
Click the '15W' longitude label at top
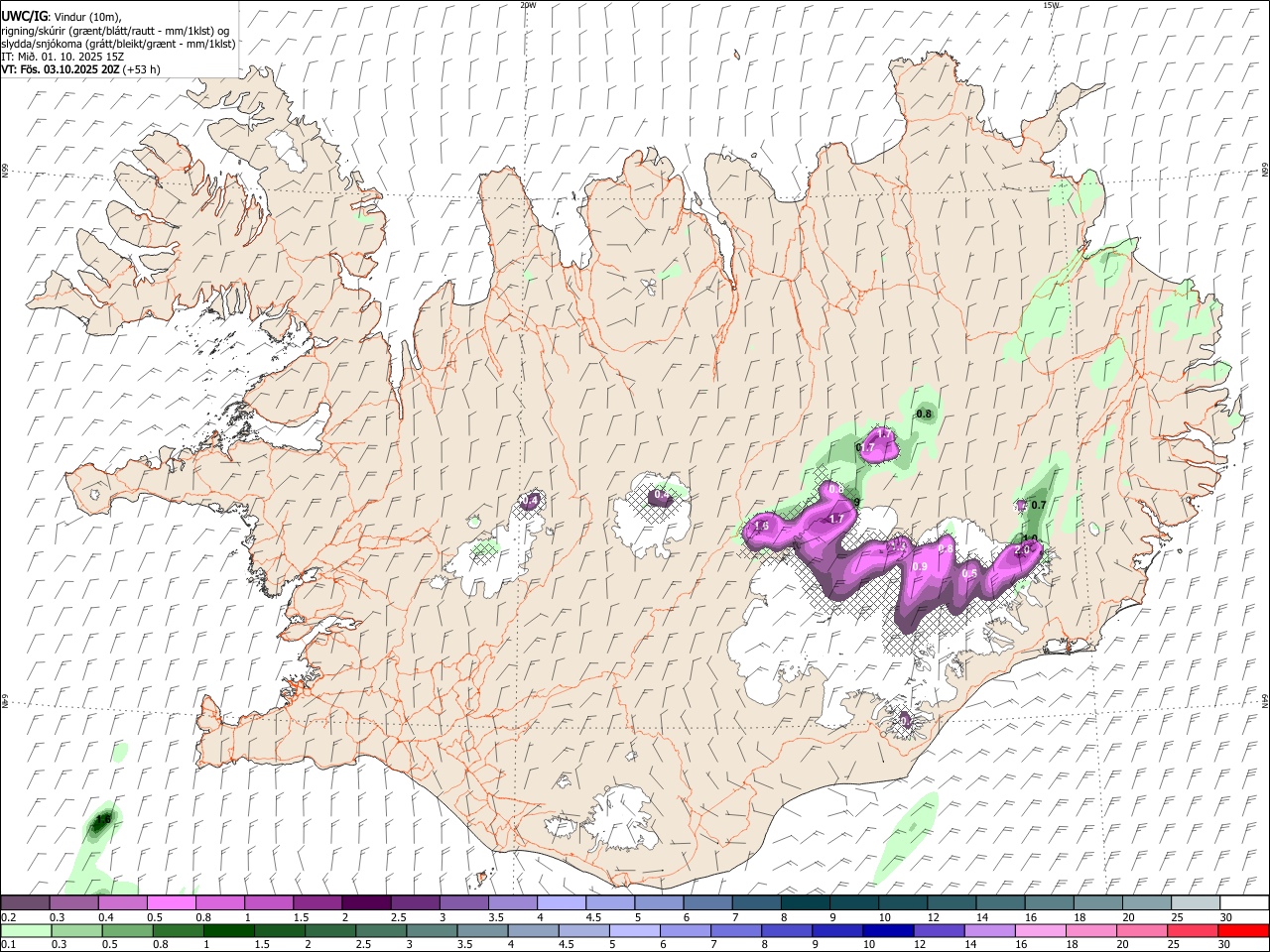[x=1051, y=5]
